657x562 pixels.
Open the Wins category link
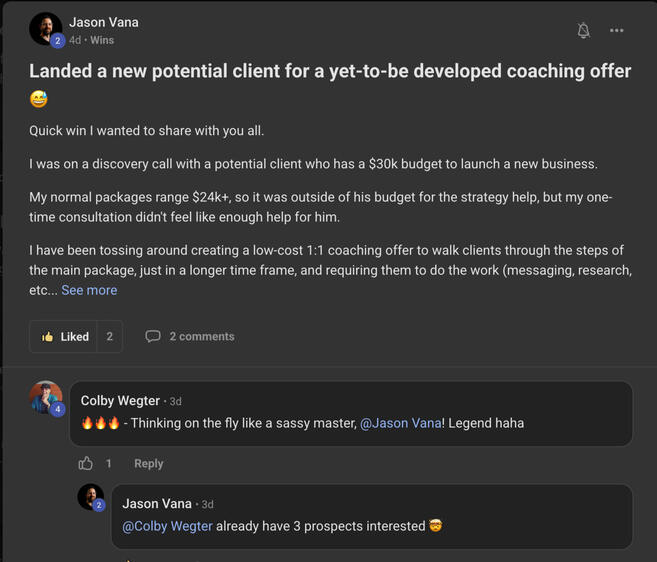click(102, 40)
